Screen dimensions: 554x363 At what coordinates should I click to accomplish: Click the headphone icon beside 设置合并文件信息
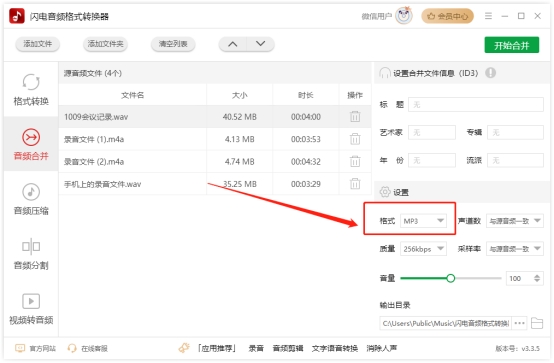(x=385, y=73)
